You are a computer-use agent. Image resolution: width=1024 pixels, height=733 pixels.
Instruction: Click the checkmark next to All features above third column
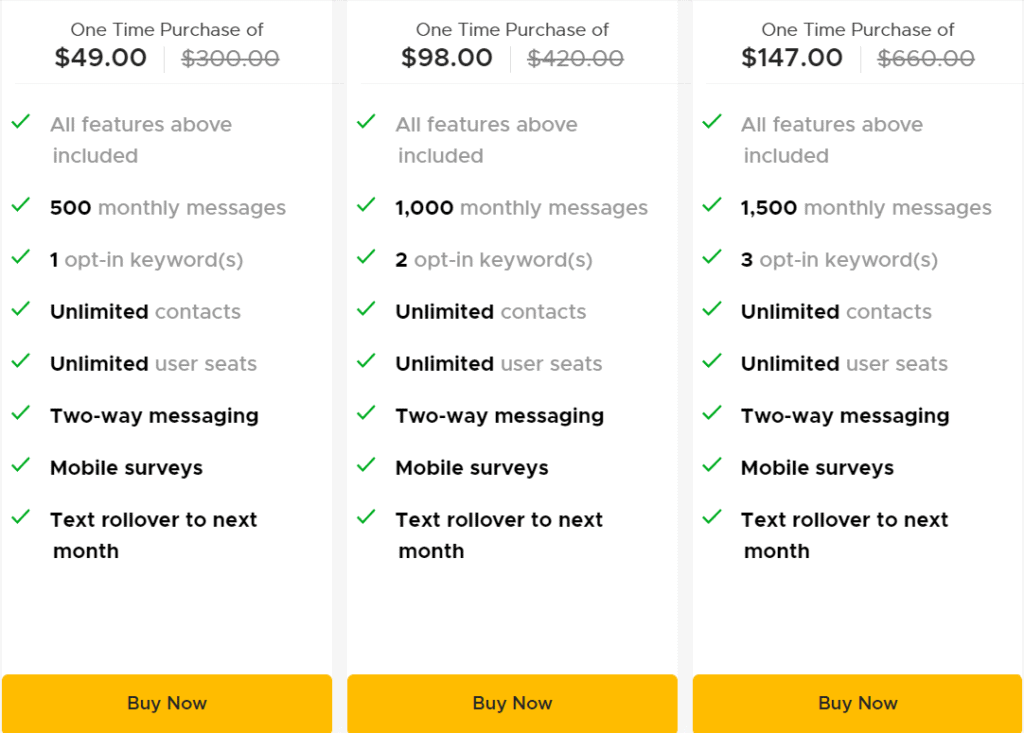click(x=711, y=121)
